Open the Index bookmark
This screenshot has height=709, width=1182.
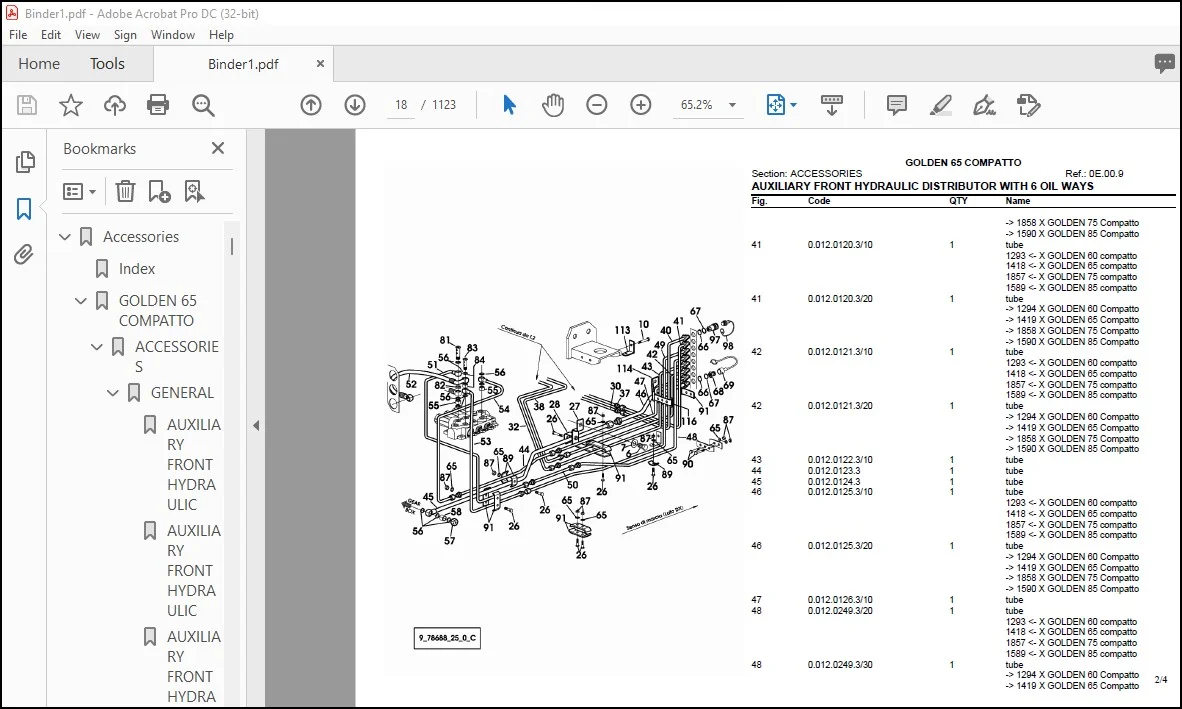[136, 269]
